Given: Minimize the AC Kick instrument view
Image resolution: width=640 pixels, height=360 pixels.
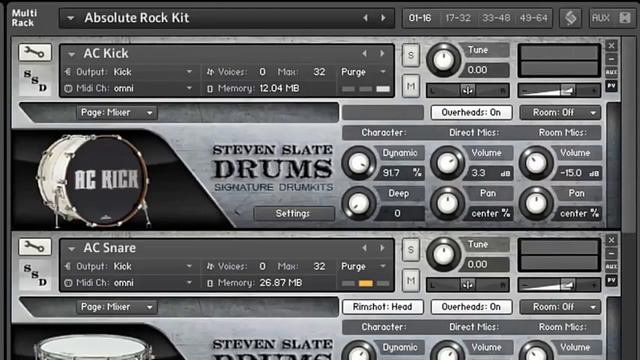Looking at the screenshot, I should coord(611,59).
